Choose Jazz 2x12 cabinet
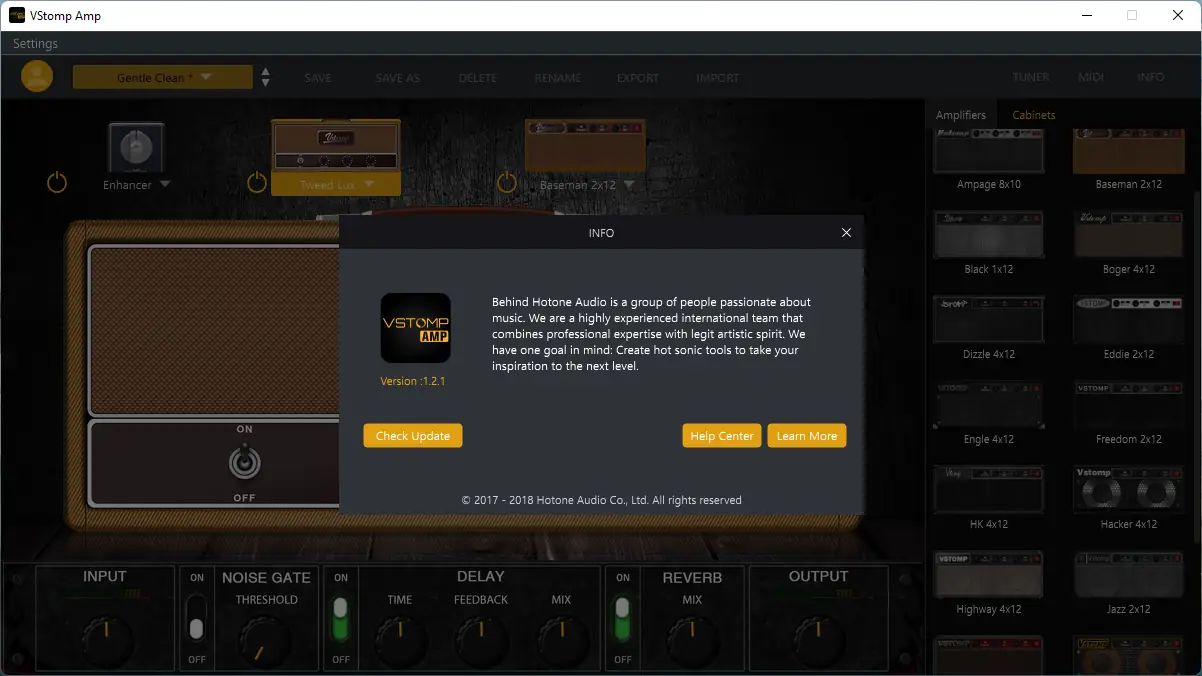Viewport: 1202px width, 676px height. (1129, 575)
